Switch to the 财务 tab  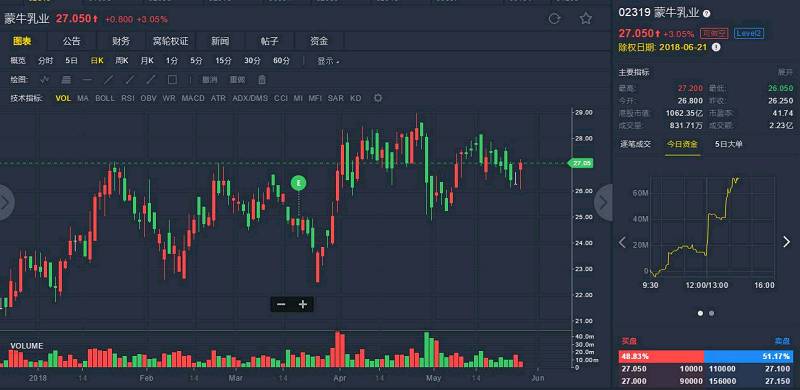(x=121, y=41)
